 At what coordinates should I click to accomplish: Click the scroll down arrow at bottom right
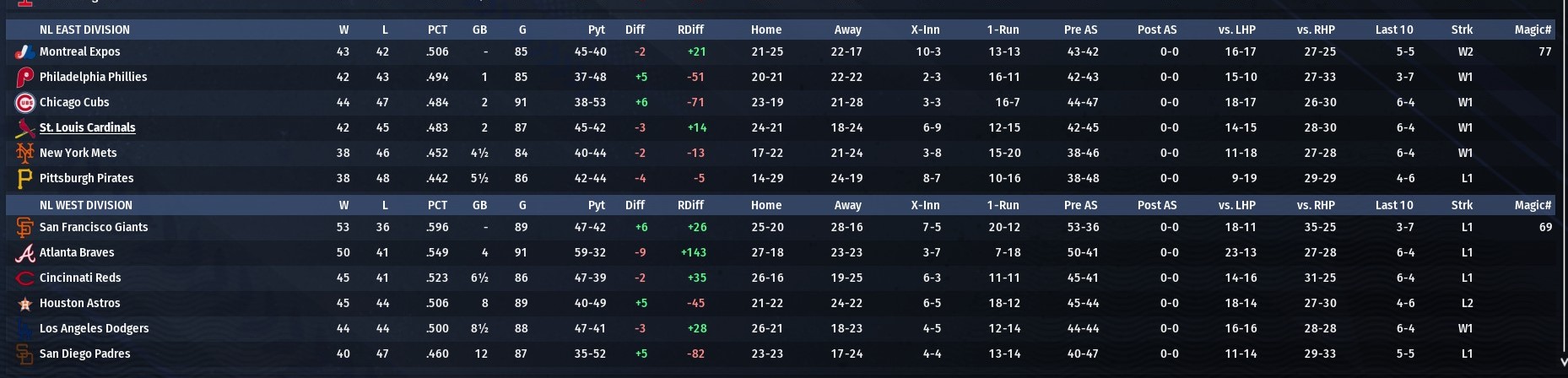pos(1563,362)
